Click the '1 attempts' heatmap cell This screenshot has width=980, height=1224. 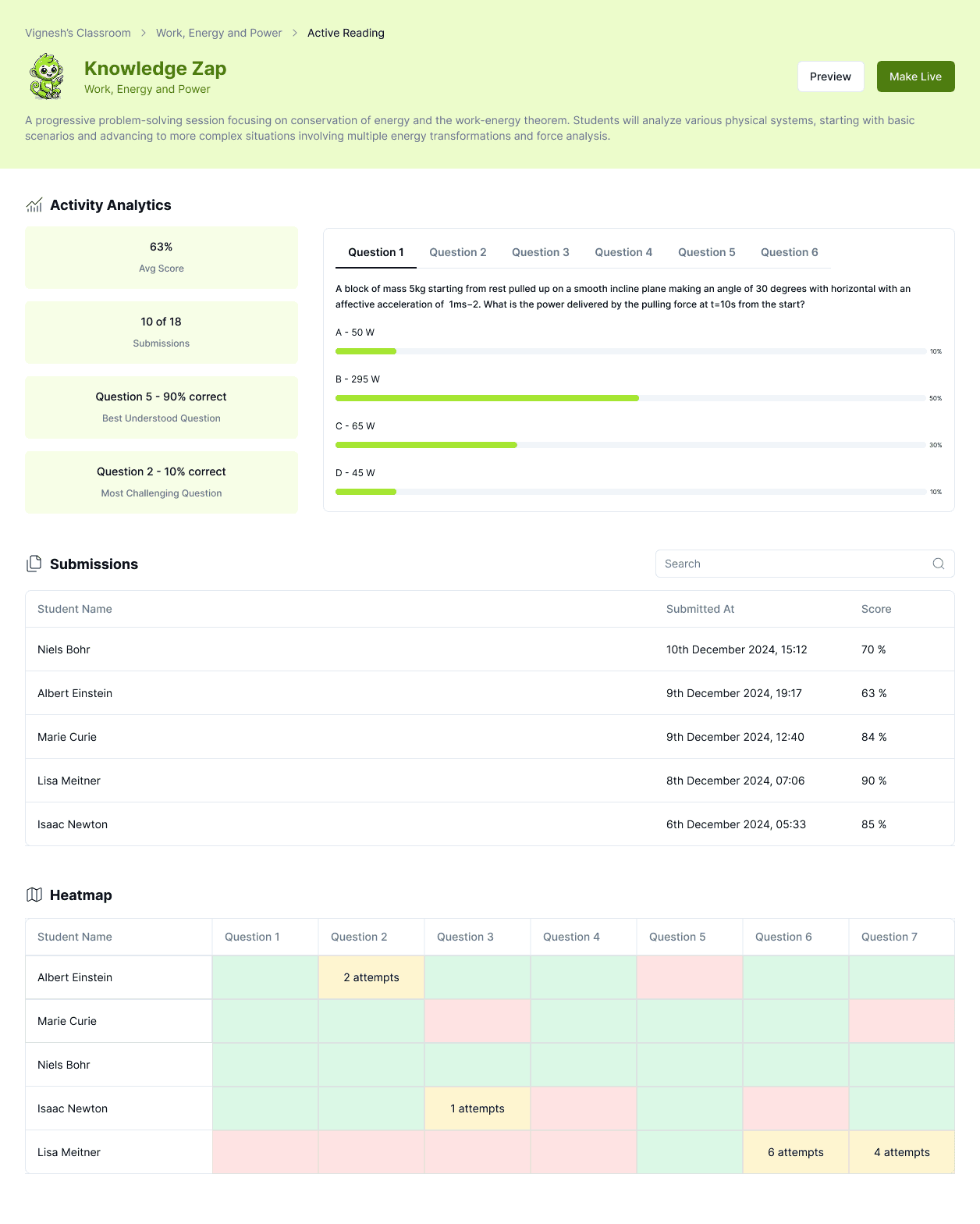pos(478,1108)
